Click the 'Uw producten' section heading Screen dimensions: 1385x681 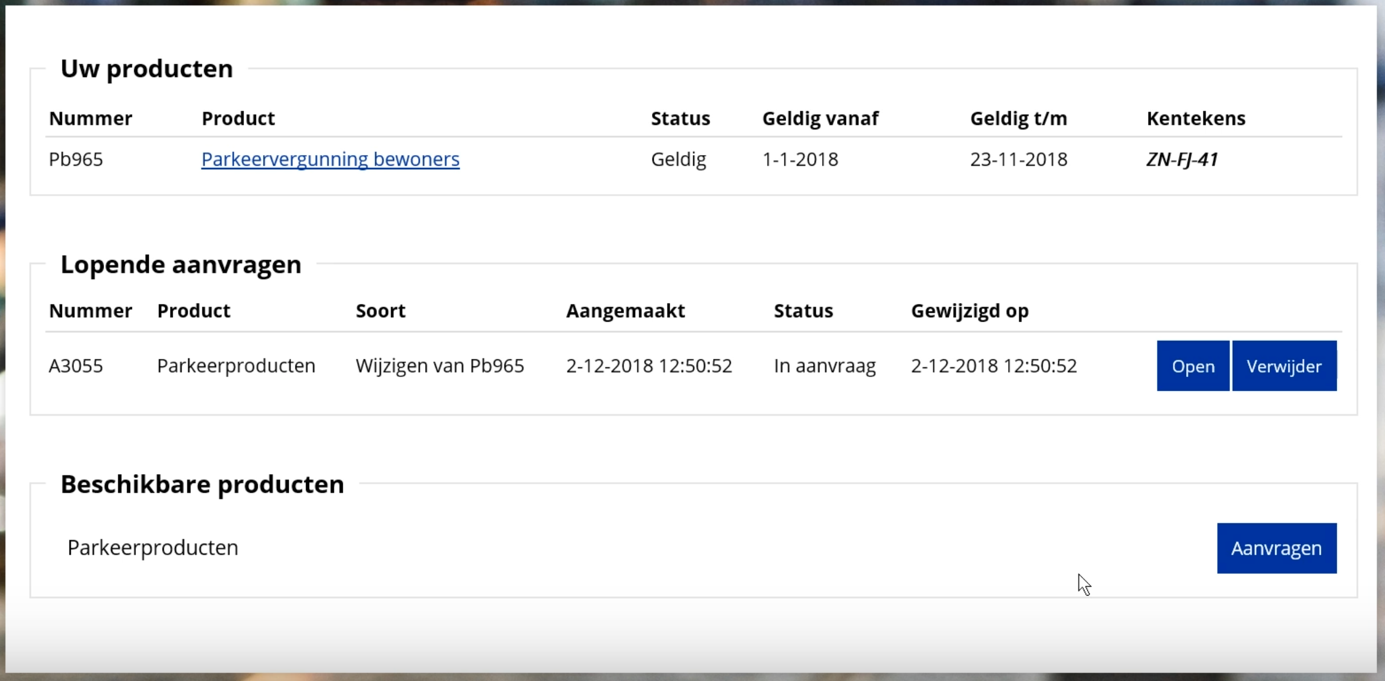point(146,68)
